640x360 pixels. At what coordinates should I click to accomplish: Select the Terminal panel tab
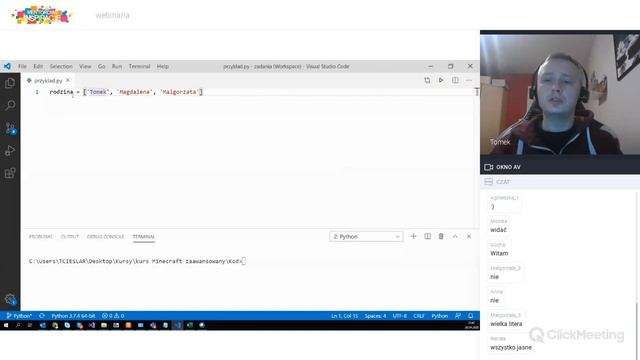tap(143, 237)
